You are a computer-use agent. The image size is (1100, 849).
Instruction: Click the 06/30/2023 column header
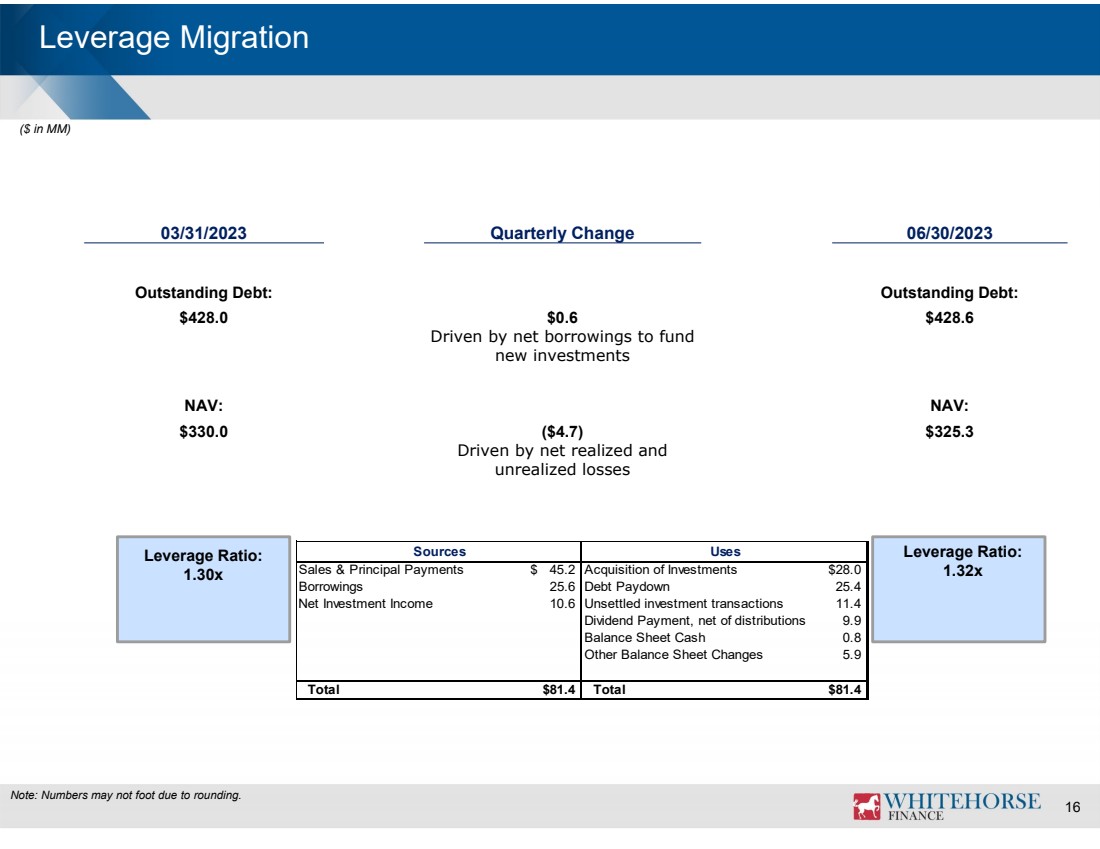(949, 233)
